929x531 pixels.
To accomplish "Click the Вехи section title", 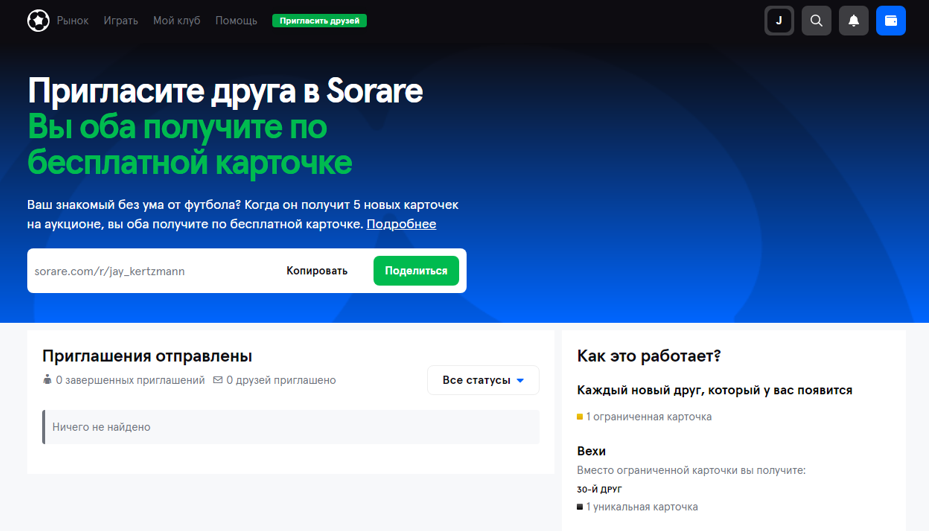I will tap(591, 451).
